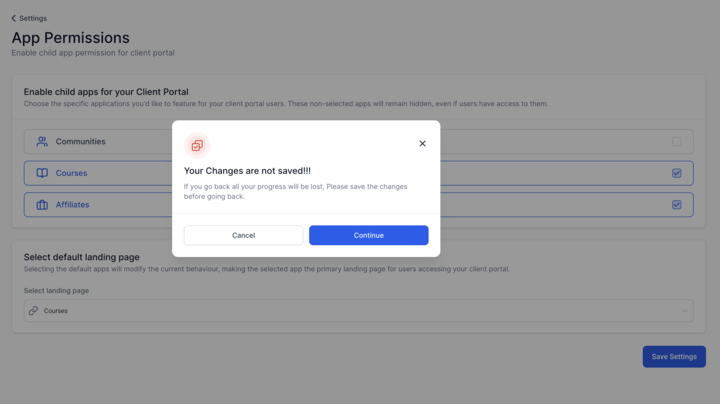Click the red unsaved-changes dialog icon
Image resolution: width=720 pixels, height=404 pixels.
(x=197, y=146)
